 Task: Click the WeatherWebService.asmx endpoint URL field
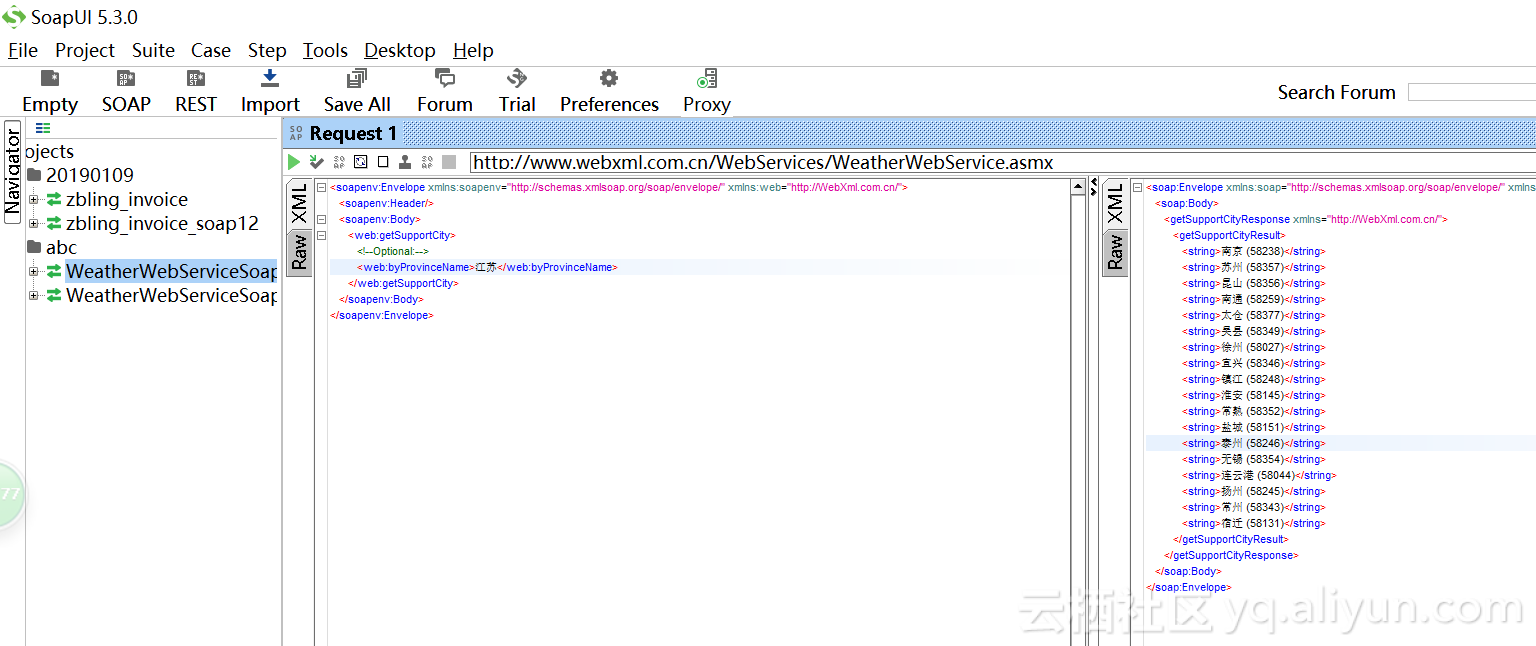point(1003,162)
